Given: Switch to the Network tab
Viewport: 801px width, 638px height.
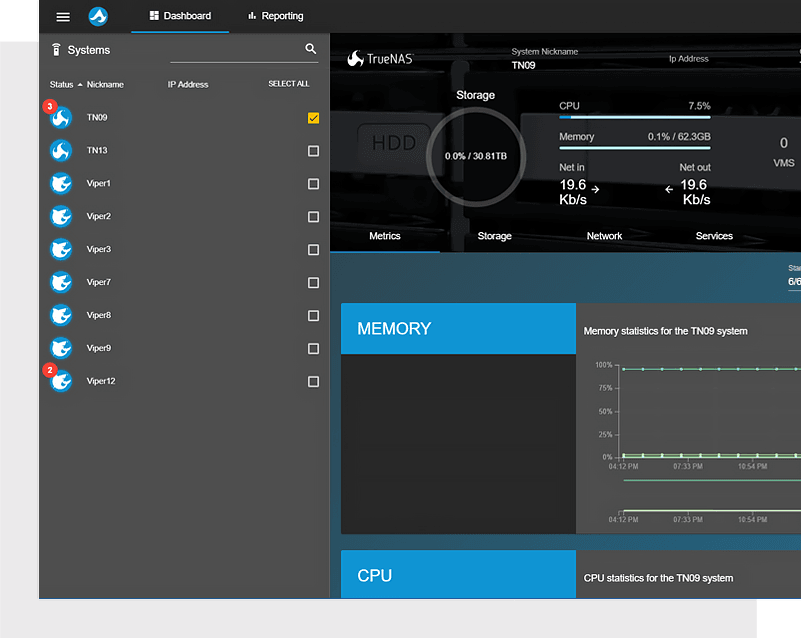Looking at the screenshot, I should pos(604,236).
